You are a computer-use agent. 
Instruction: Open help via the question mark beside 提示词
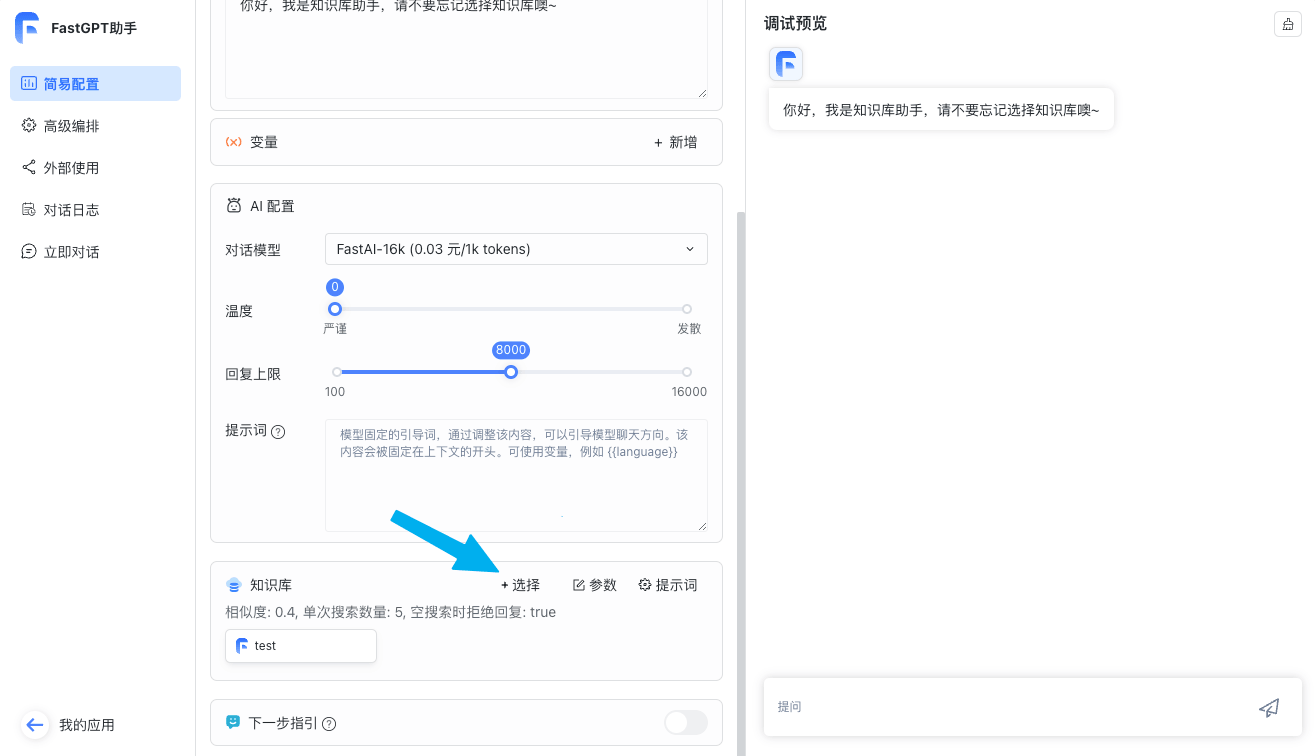point(276,431)
